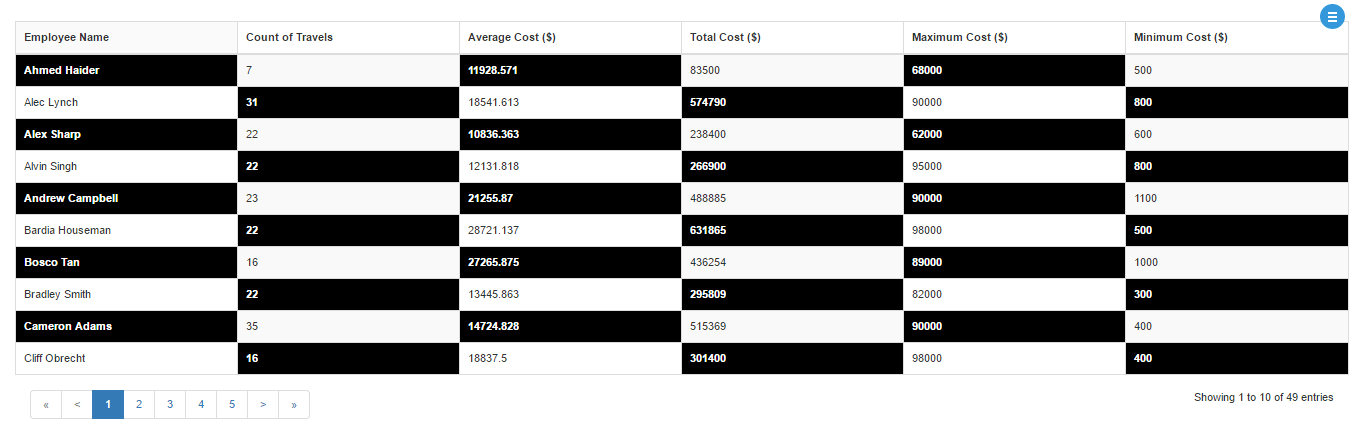Navigate to page 4

(201, 405)
